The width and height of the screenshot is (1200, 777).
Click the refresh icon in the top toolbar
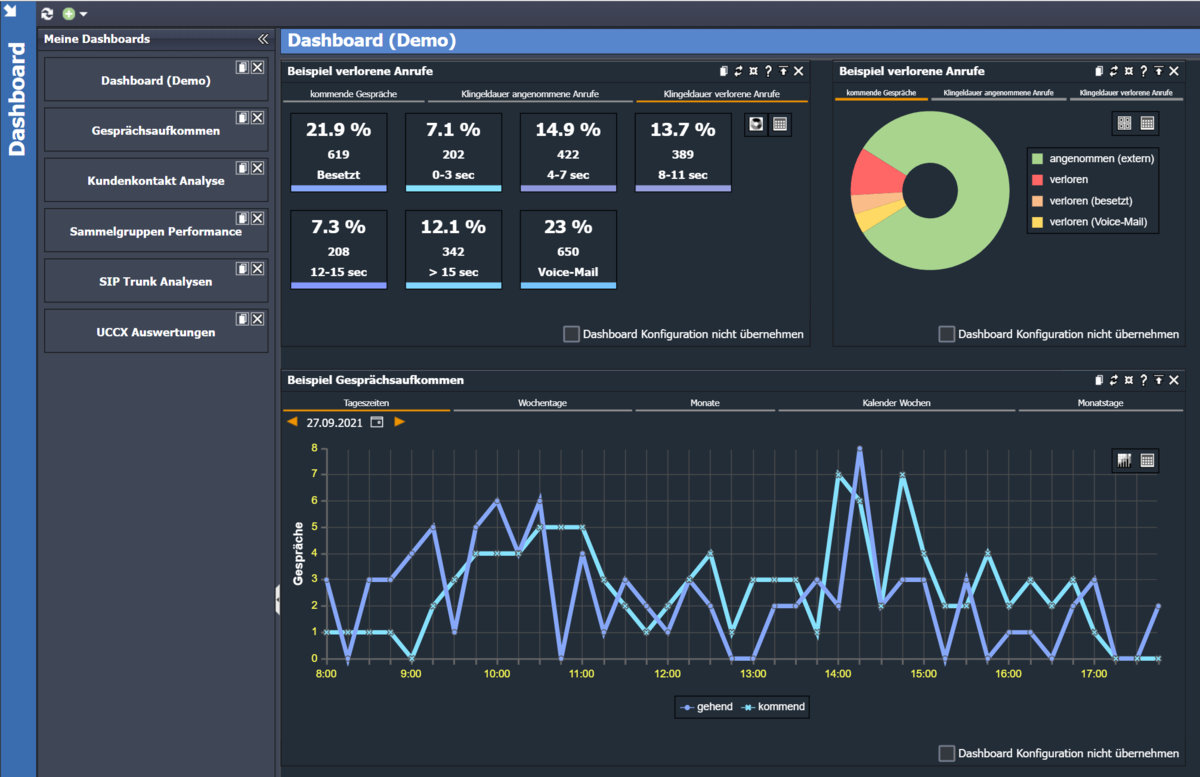pos(47,14)
